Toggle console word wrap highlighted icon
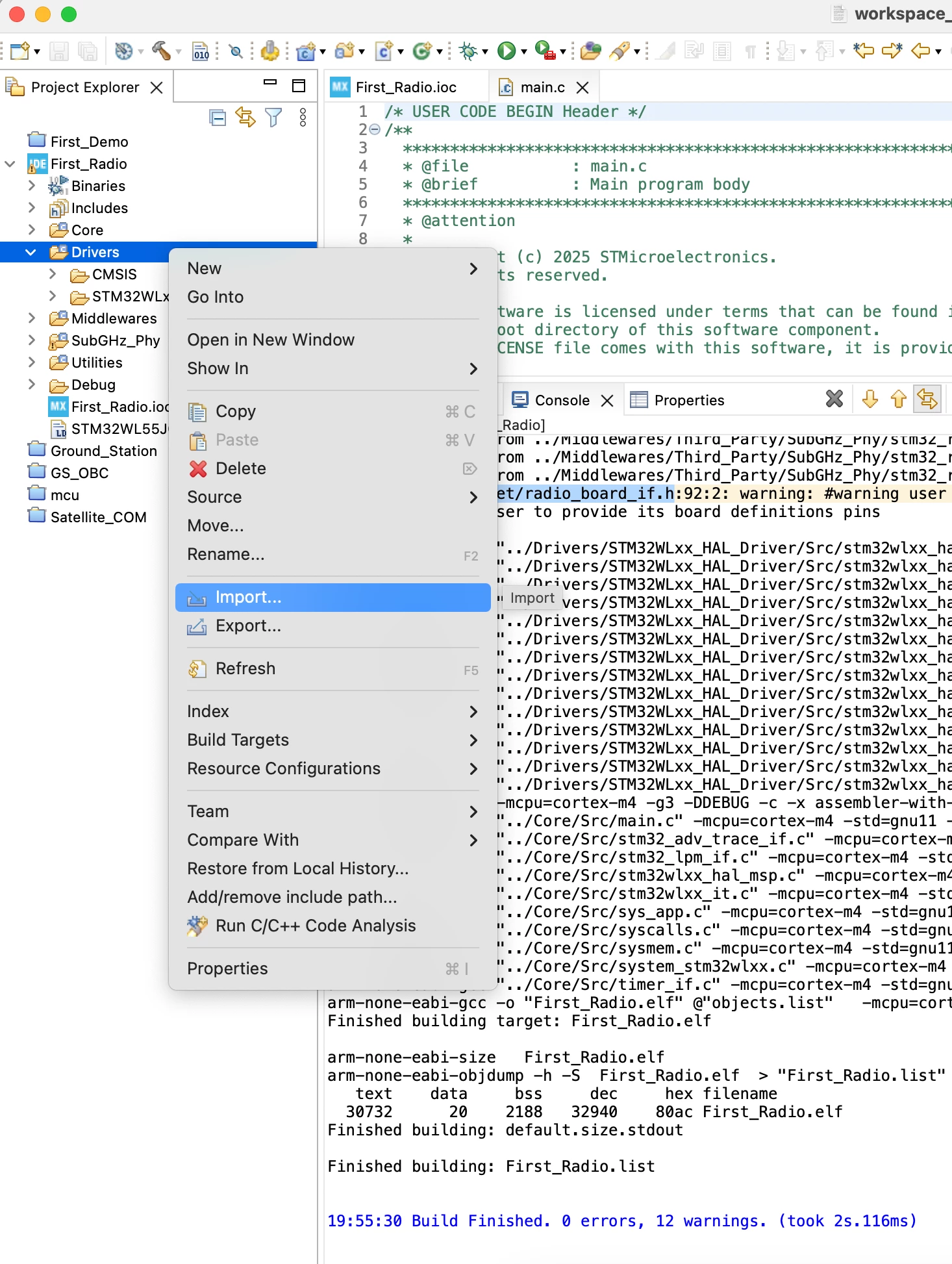The height and width of the screenshot is (1264, 952). [927, 399]
